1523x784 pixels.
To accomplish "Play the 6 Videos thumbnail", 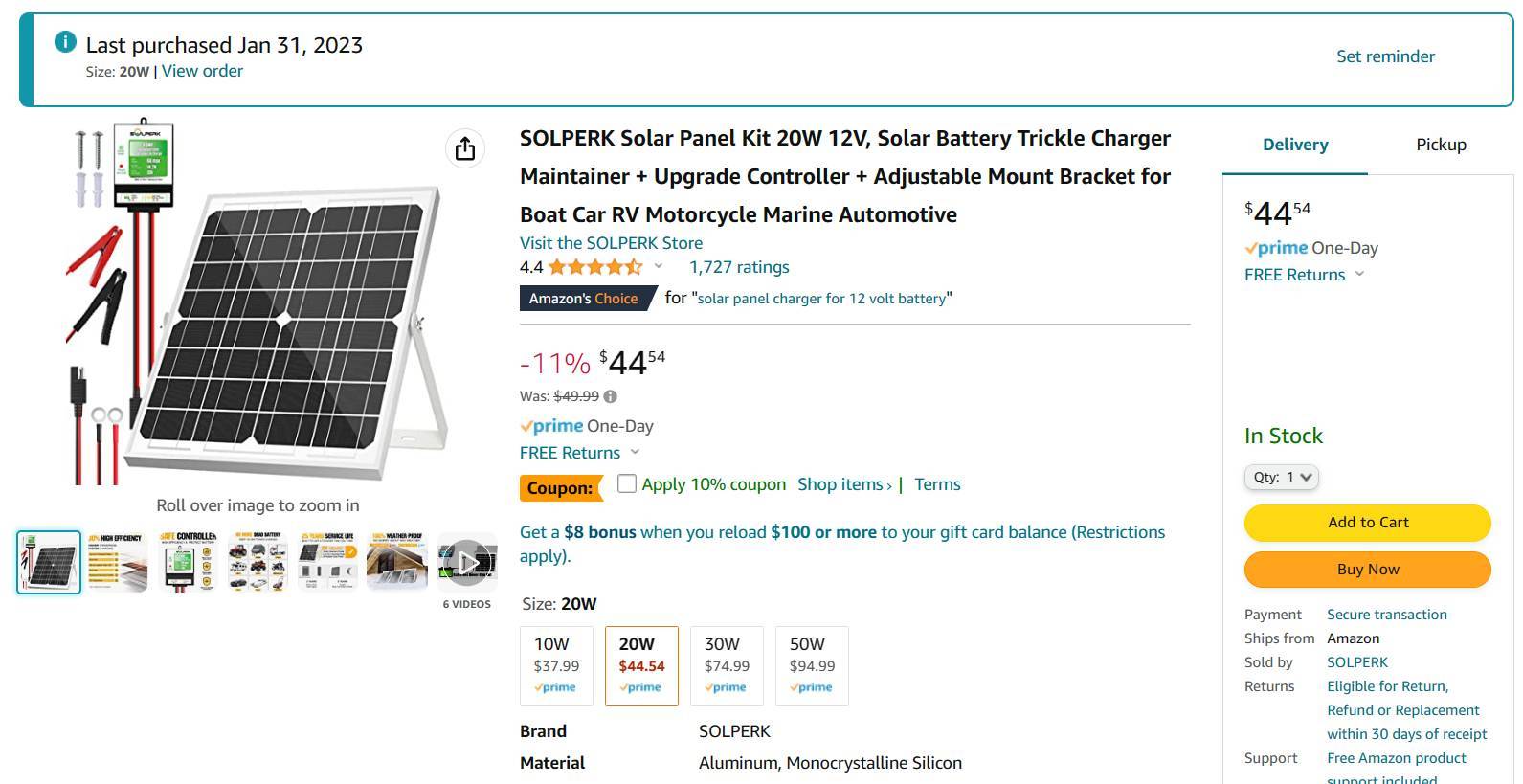I will pos(468,562).
